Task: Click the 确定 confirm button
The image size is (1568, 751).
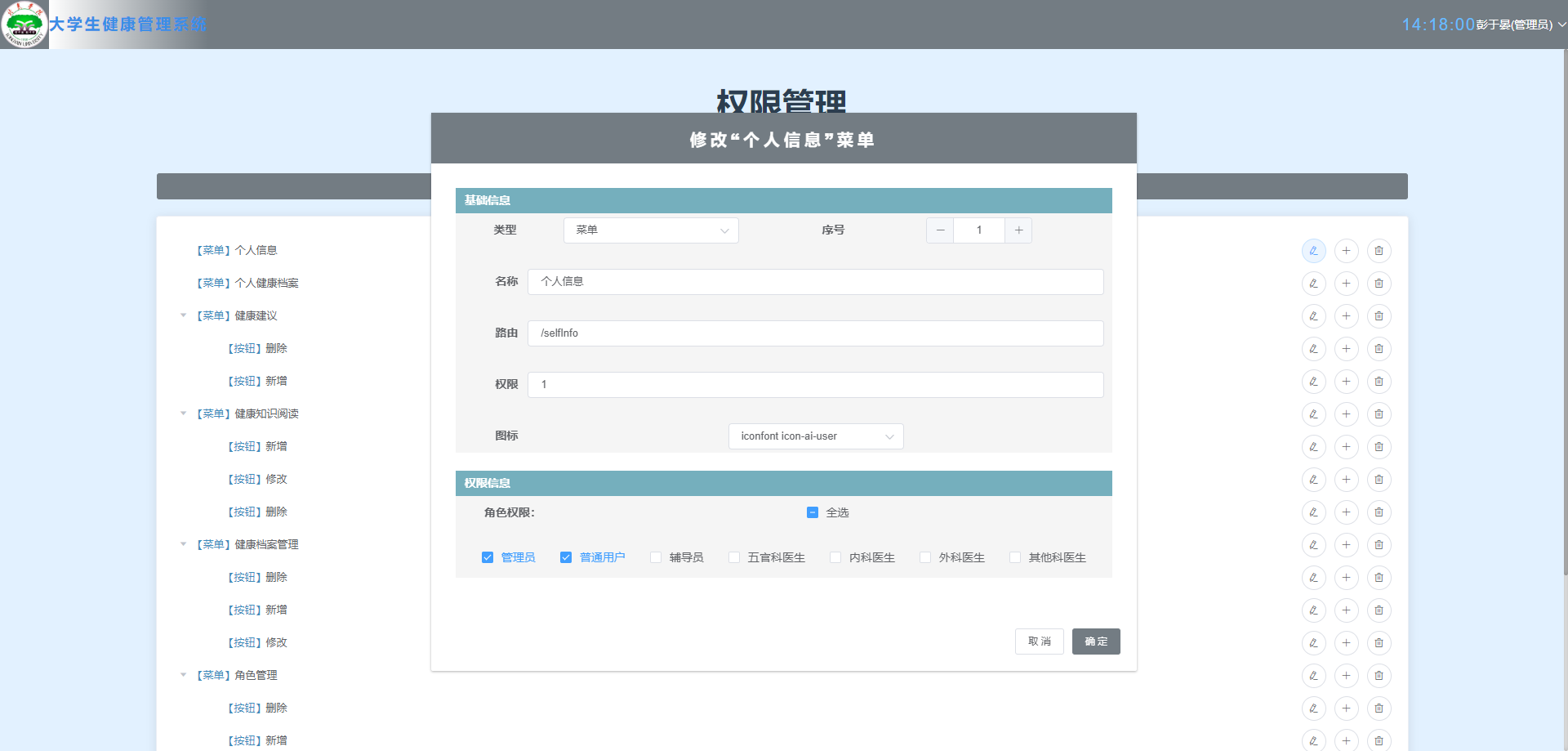Action: point(1096,641)
